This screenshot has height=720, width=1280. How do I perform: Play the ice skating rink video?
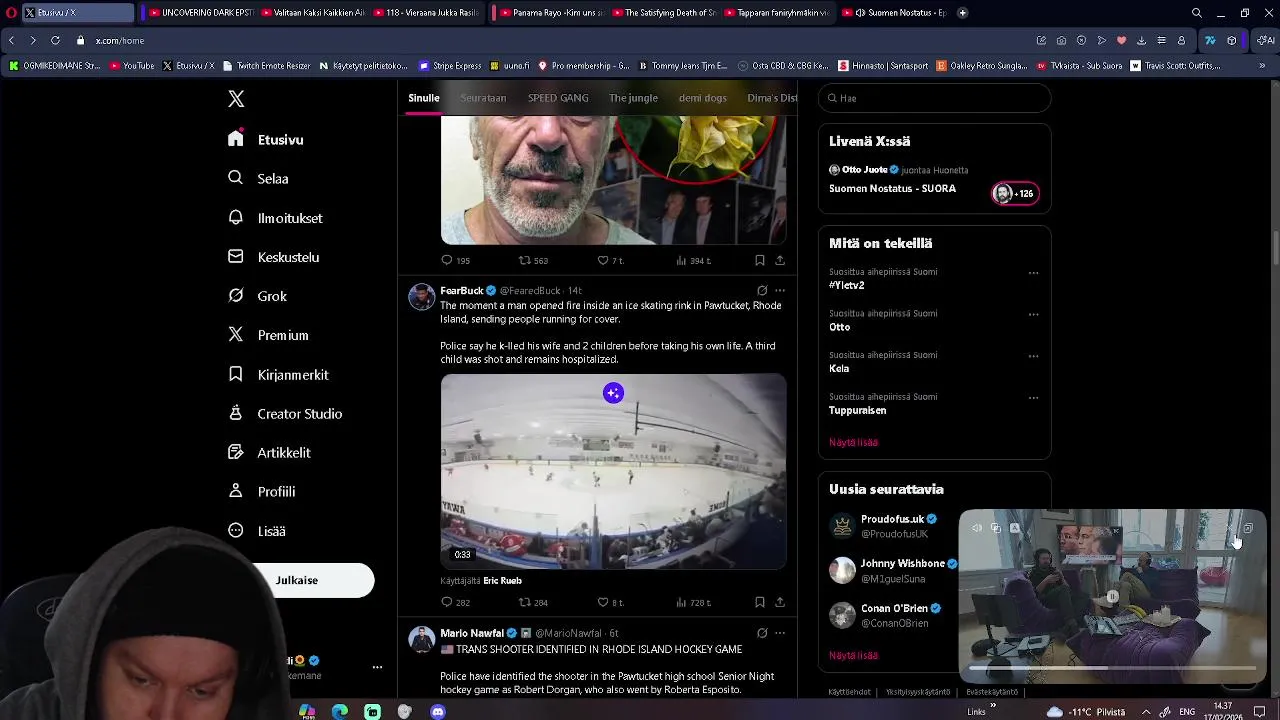click(x=613, y=471)
